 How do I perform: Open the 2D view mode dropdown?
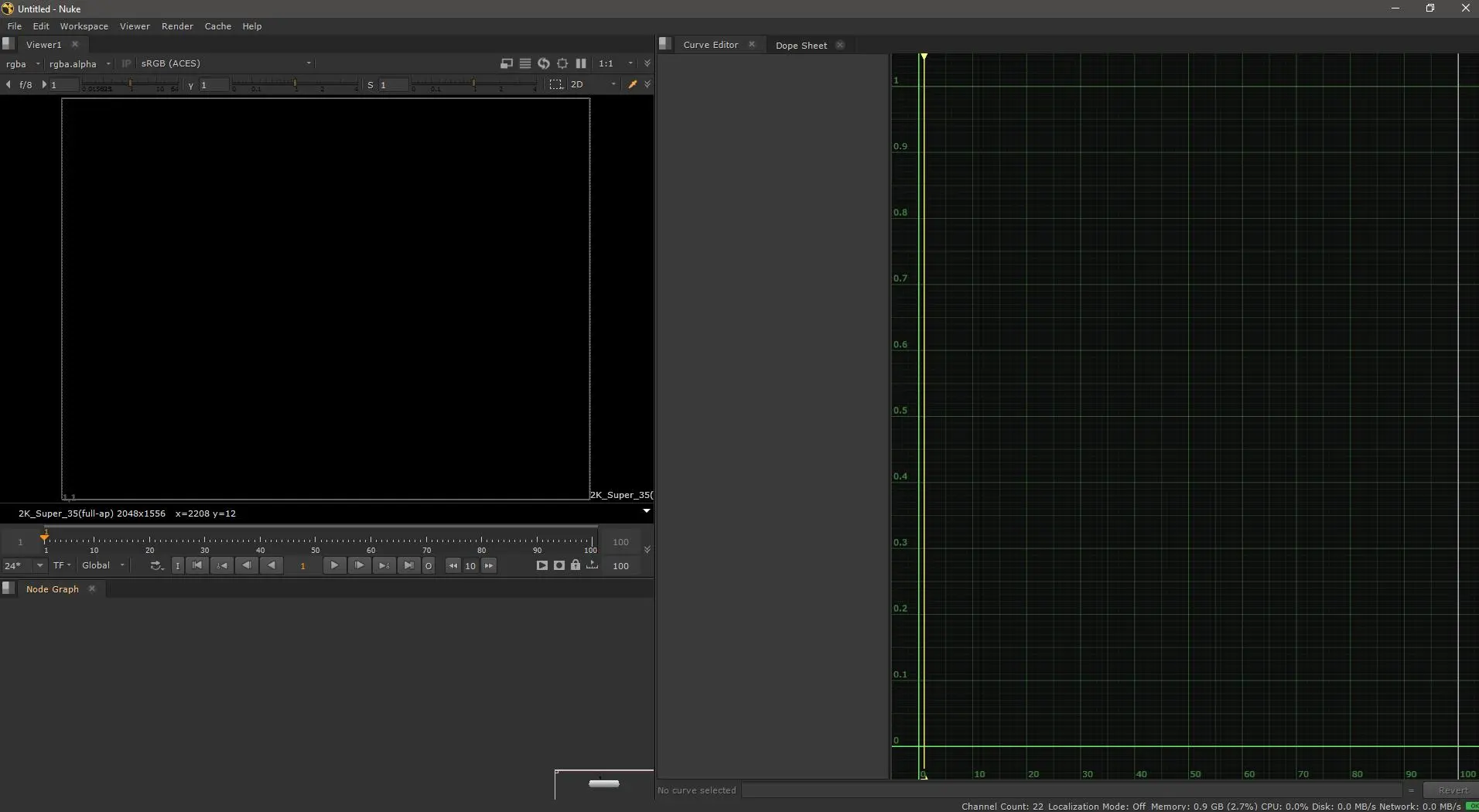593,84
